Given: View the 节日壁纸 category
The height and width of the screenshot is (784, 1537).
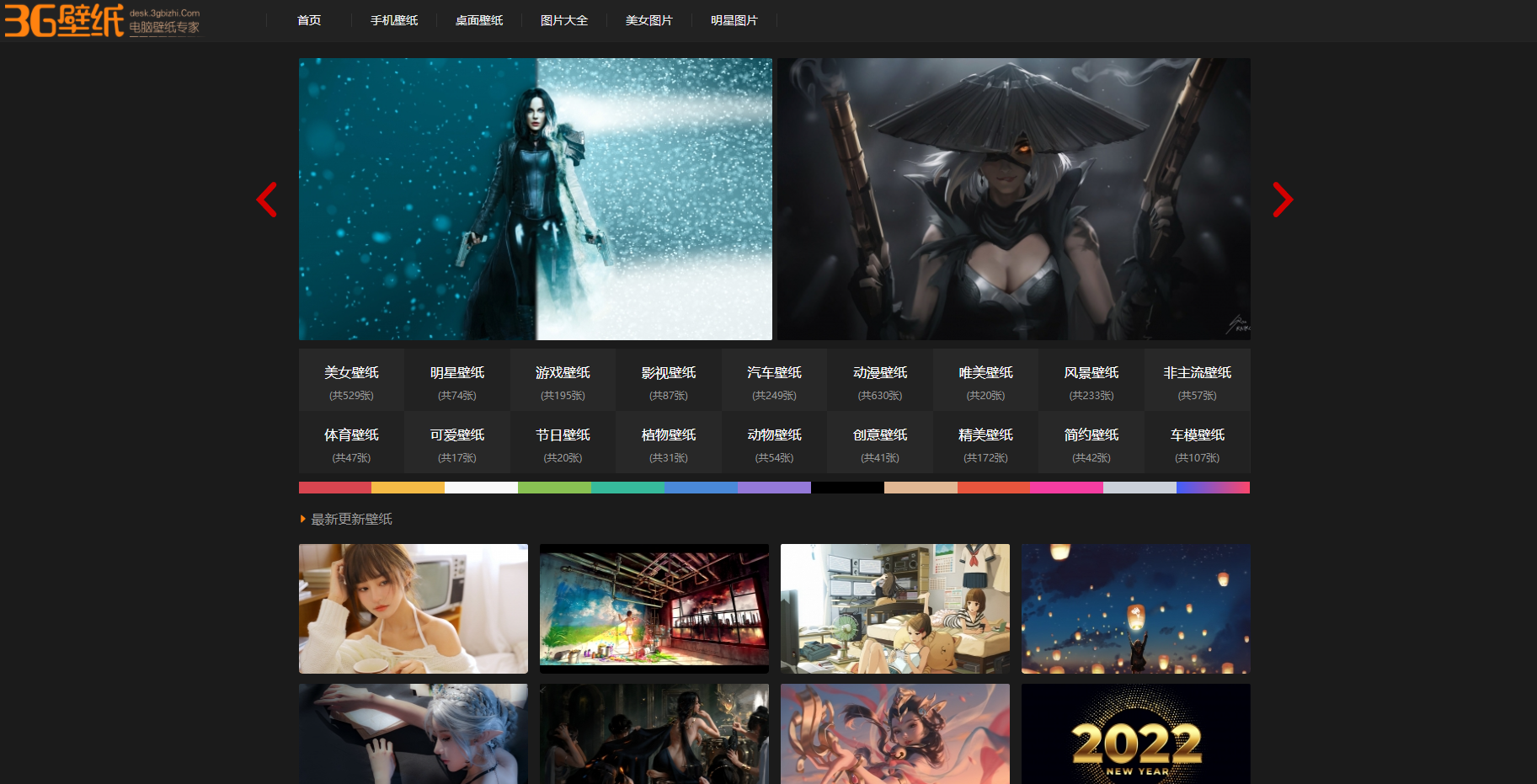Looking at the screenshot, I should click(x=563, y=443).
